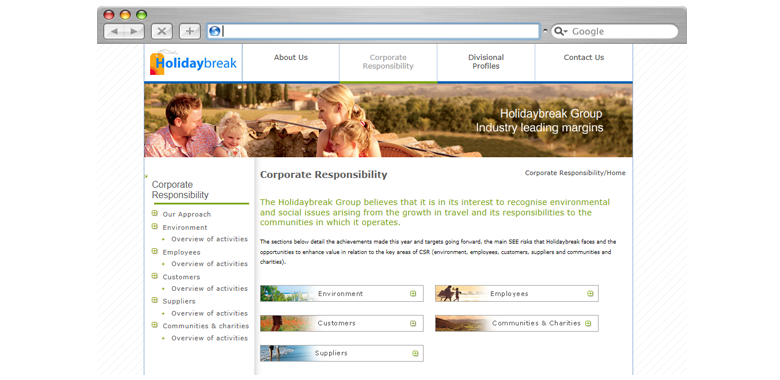Click the Communities & Charities banner label
Screen dimensions: 780x380
[x=536, y=323]
